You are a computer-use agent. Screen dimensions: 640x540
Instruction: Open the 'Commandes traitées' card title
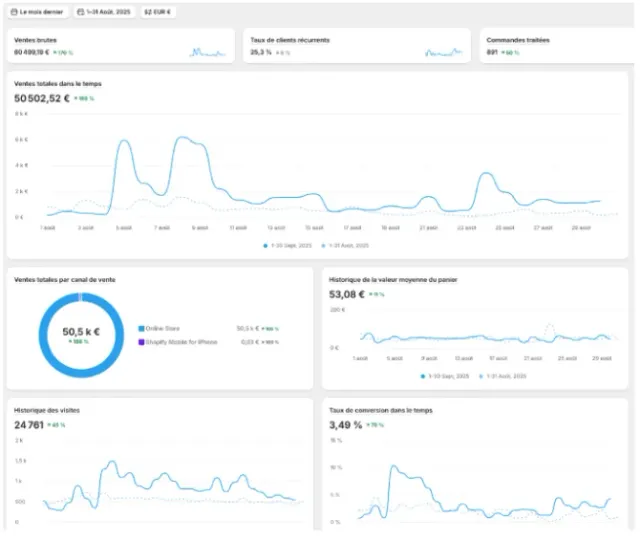tap(518, 40)
